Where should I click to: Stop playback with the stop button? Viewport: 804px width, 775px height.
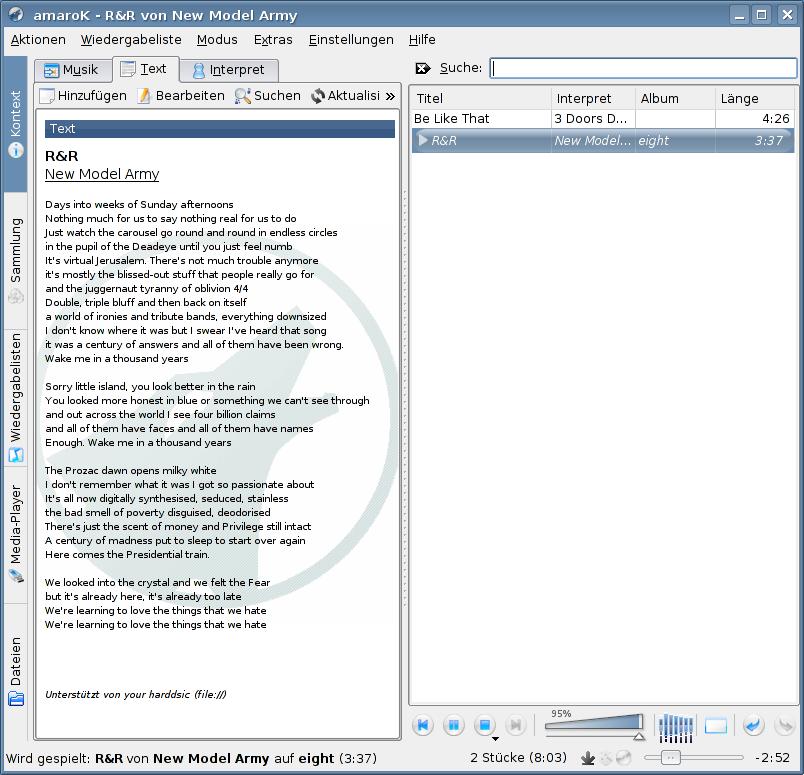(x=485, y=725)
